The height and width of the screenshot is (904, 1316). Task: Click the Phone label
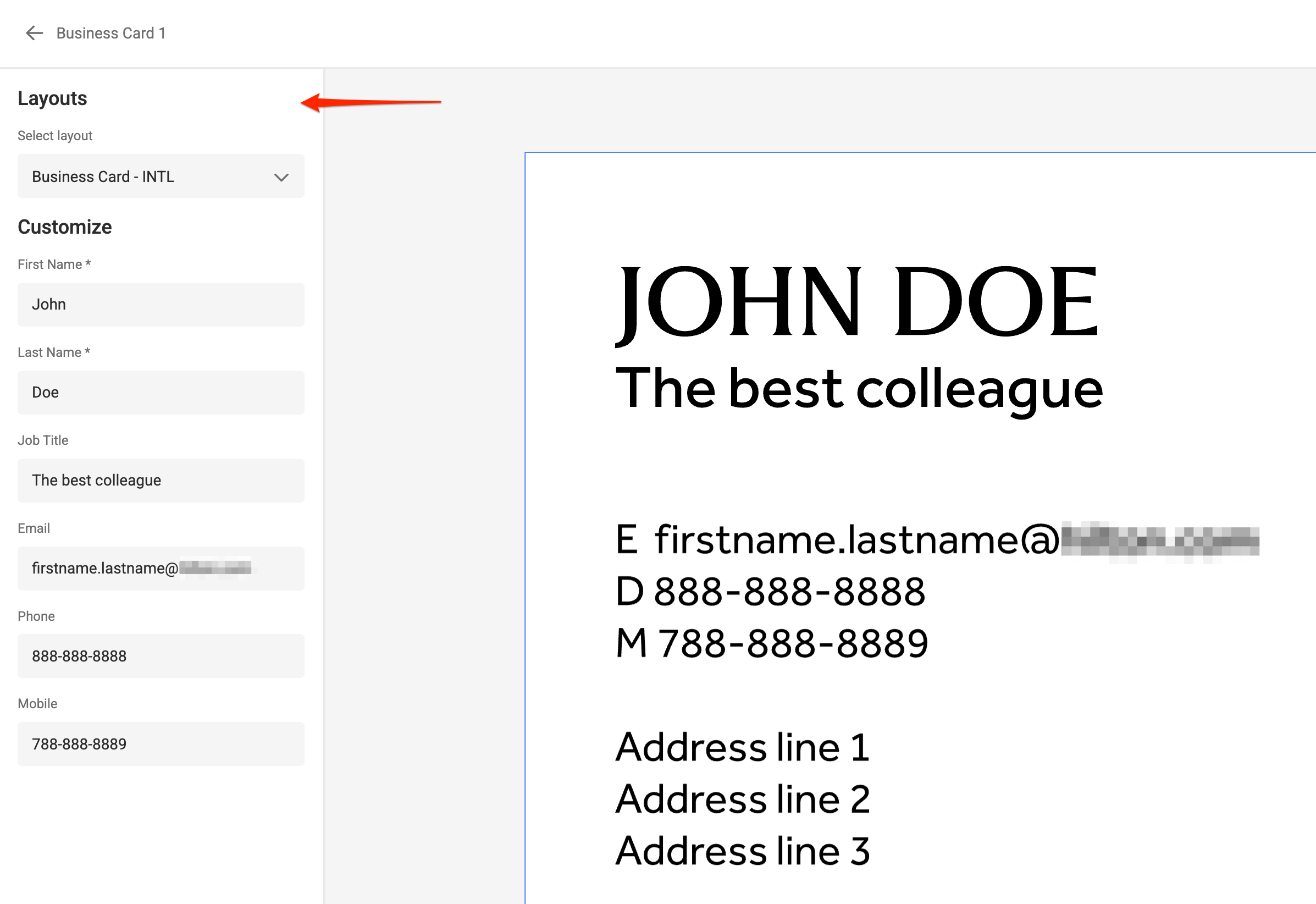click(x=36, y=616)
